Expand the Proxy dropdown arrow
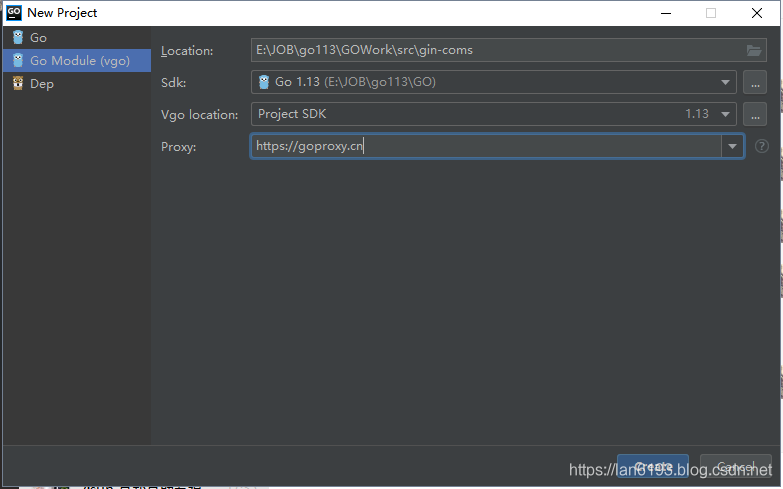 click(x=733, y=146)
